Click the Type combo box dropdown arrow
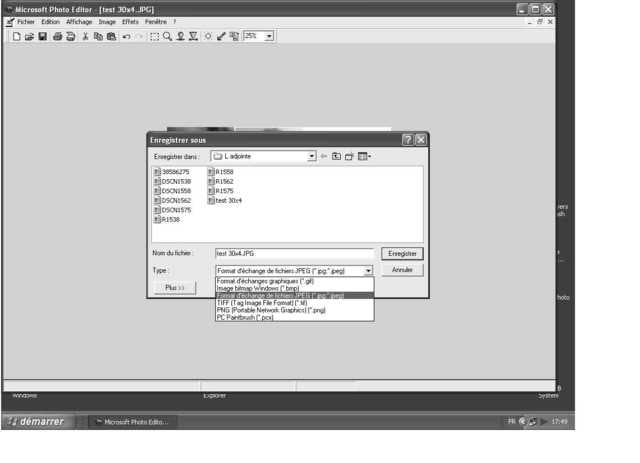 (368, 271)
